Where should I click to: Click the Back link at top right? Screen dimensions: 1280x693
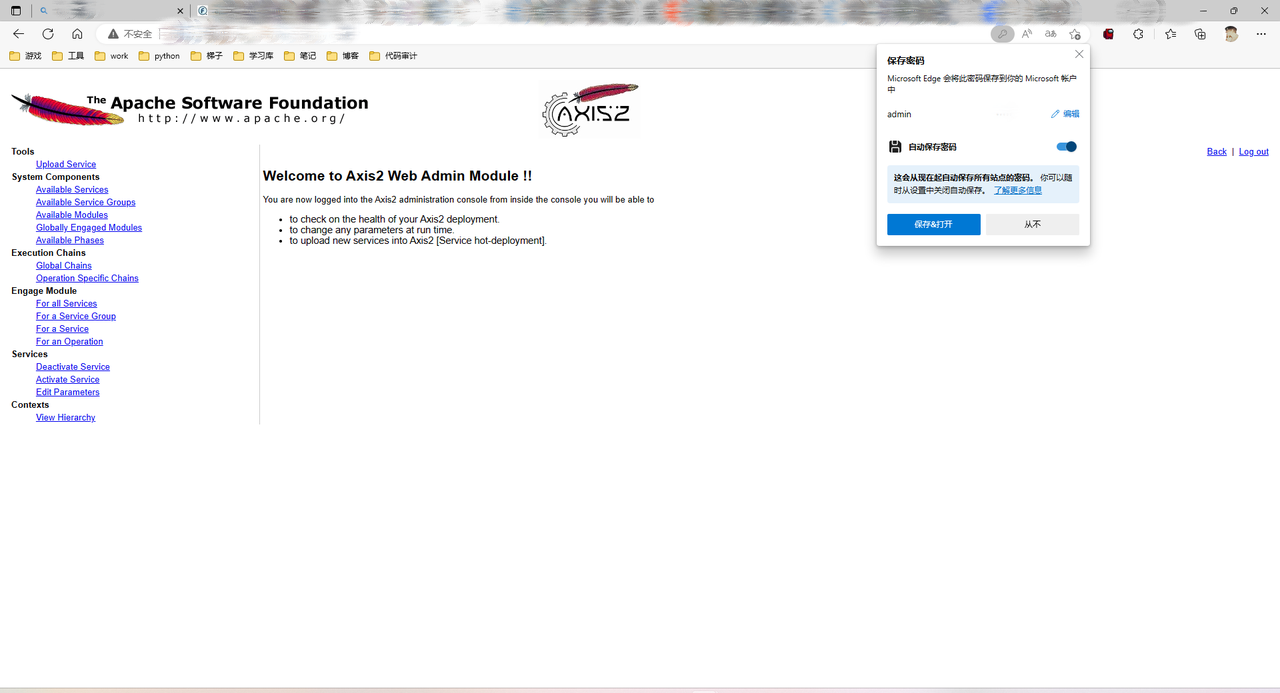point(1217,152)
